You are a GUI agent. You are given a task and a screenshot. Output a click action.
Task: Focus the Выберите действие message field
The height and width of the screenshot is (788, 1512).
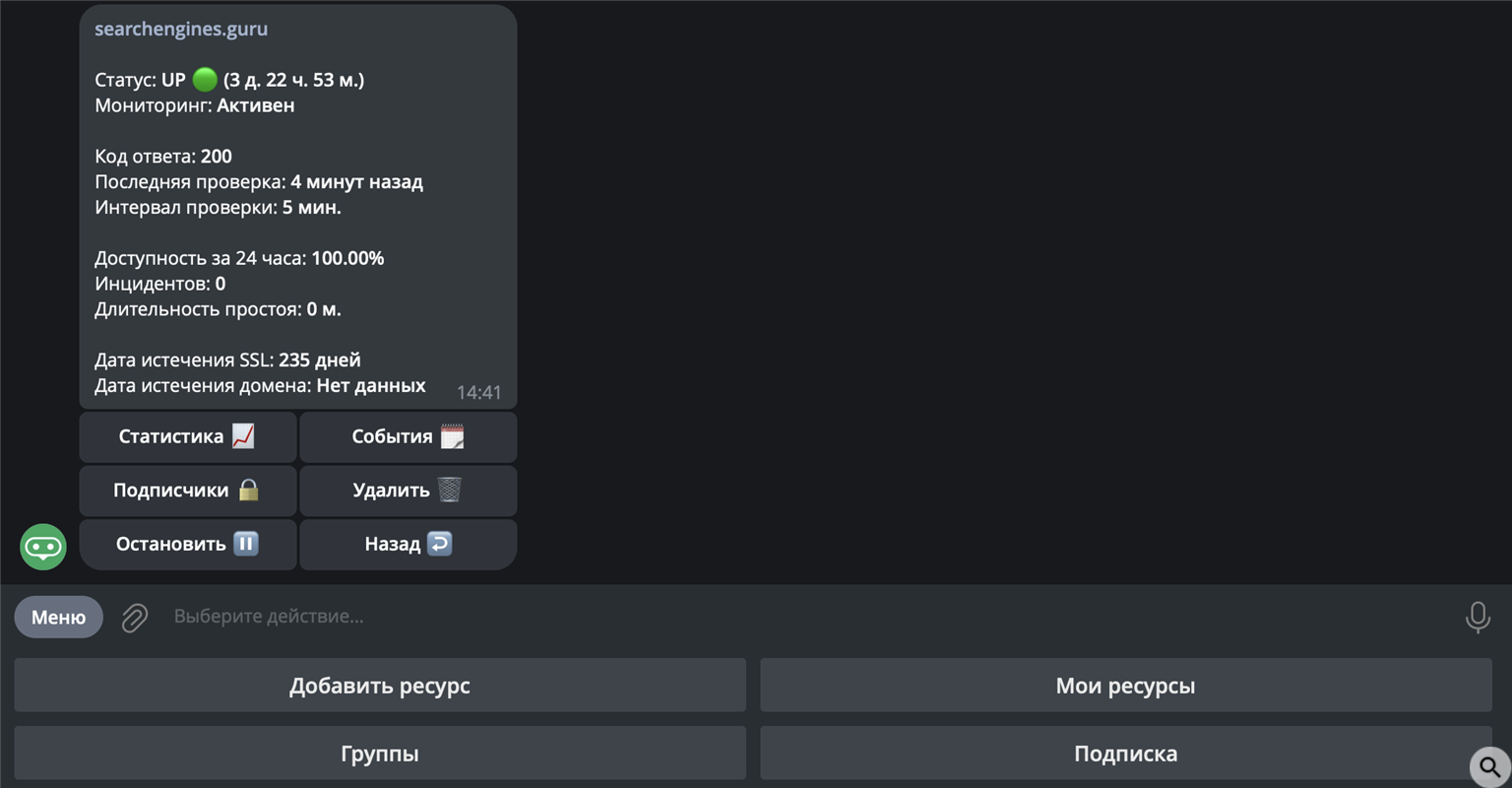pyautogui.click(x=787, y=617)
